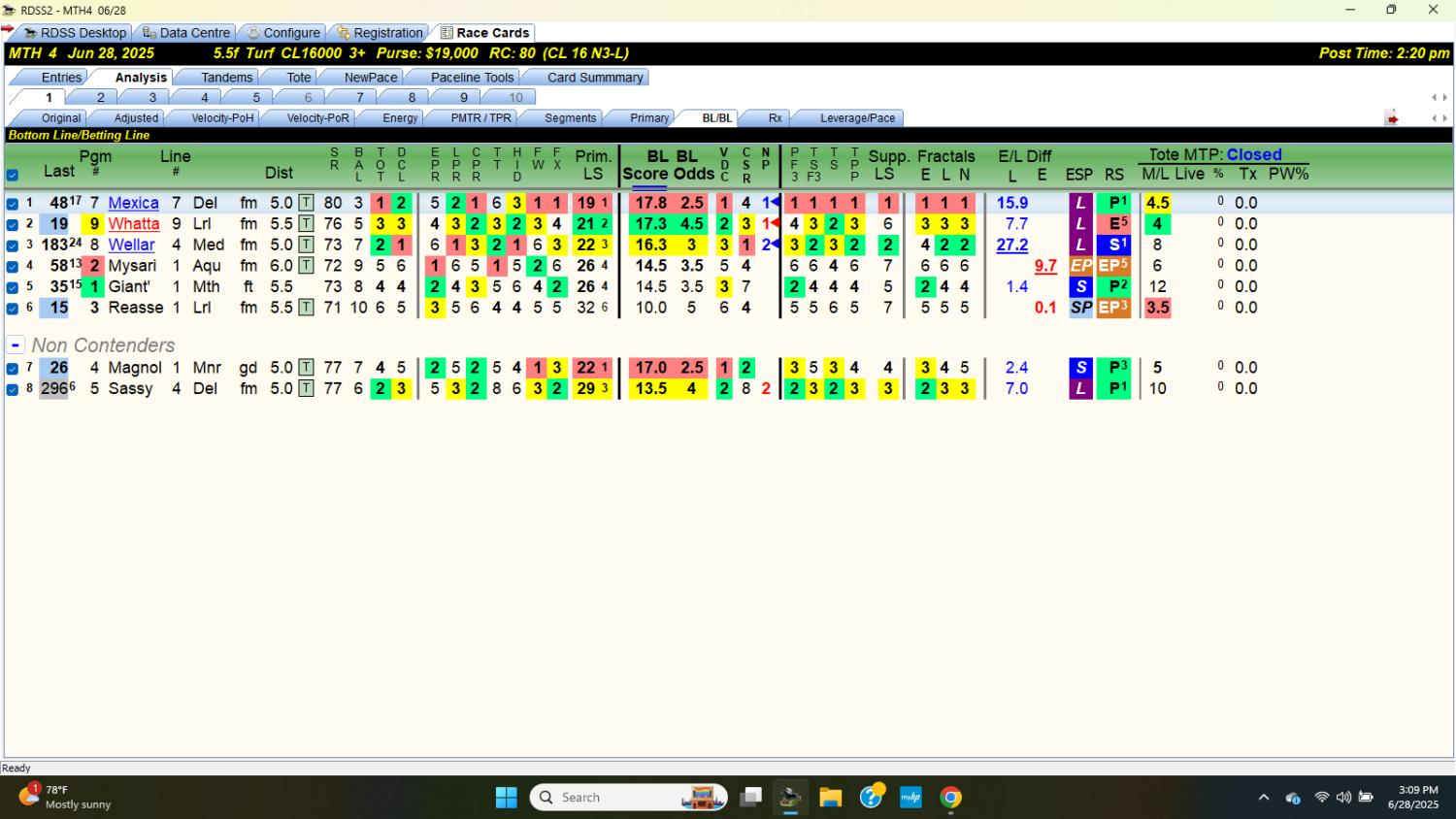Select race number 7 tab

359,98
